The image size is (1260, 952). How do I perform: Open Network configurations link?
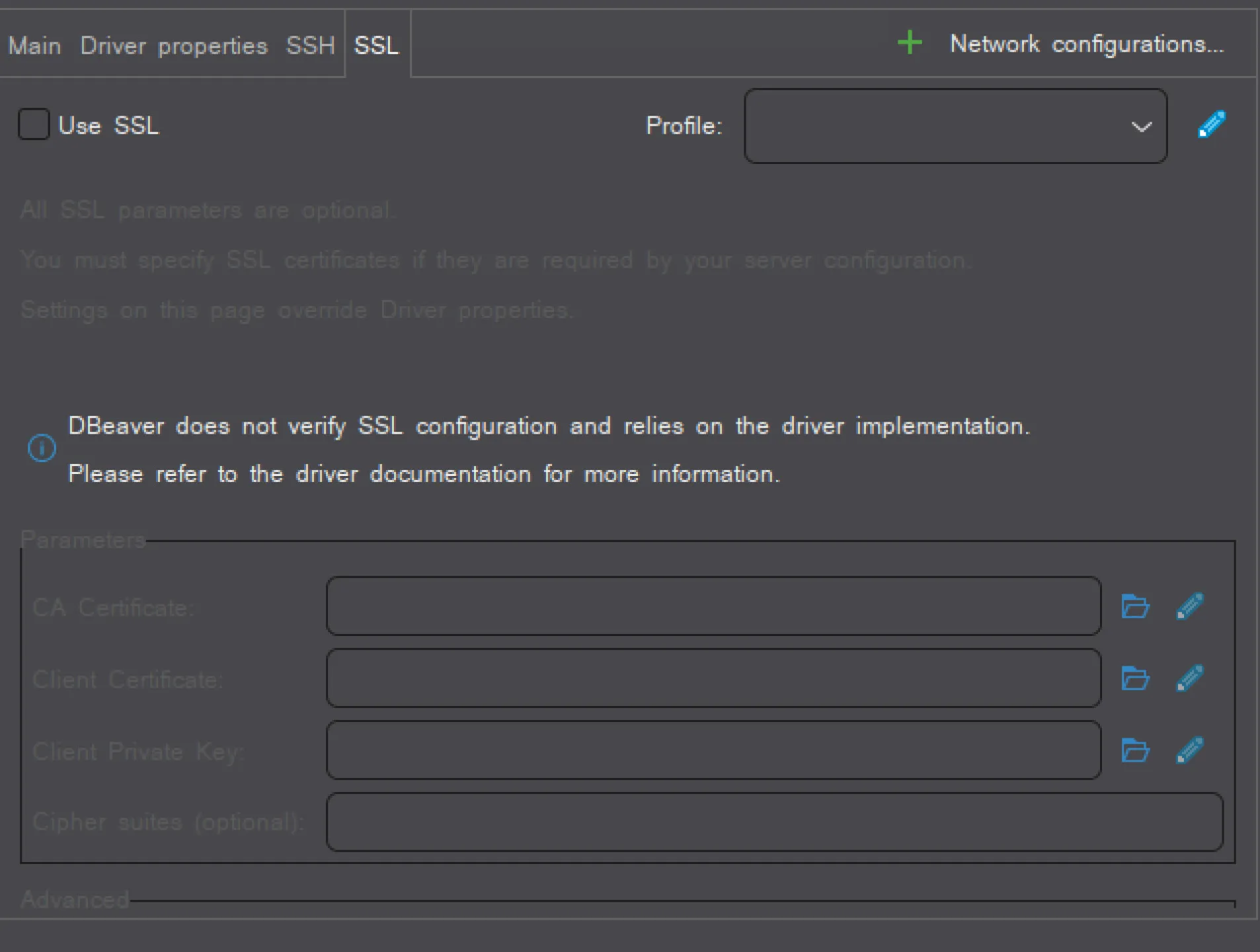[1087, 44]
